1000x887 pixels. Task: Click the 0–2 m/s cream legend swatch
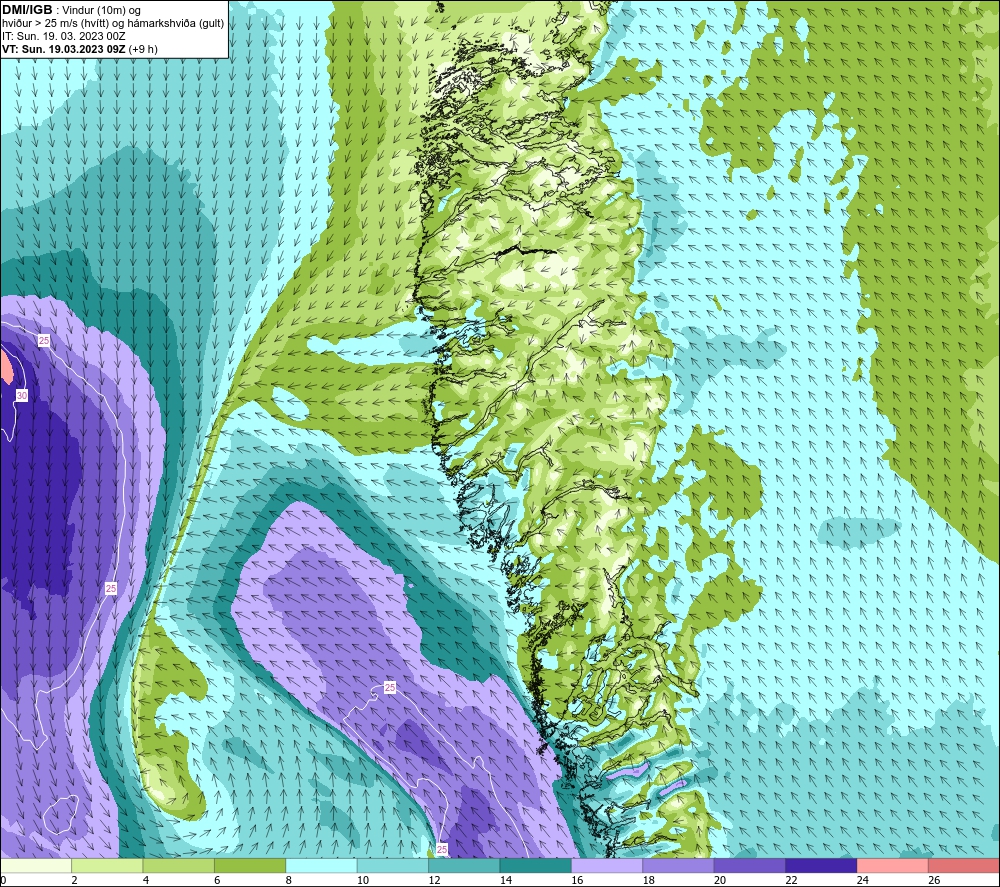tap(36, 865)
